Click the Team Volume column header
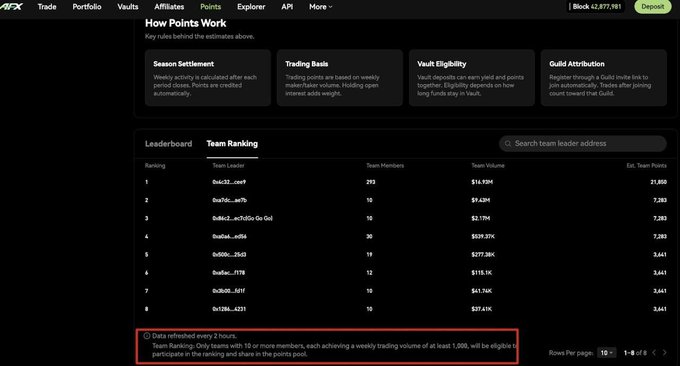Image resolution: width=680 pixels, height=366 pixels. coord(488,166)
